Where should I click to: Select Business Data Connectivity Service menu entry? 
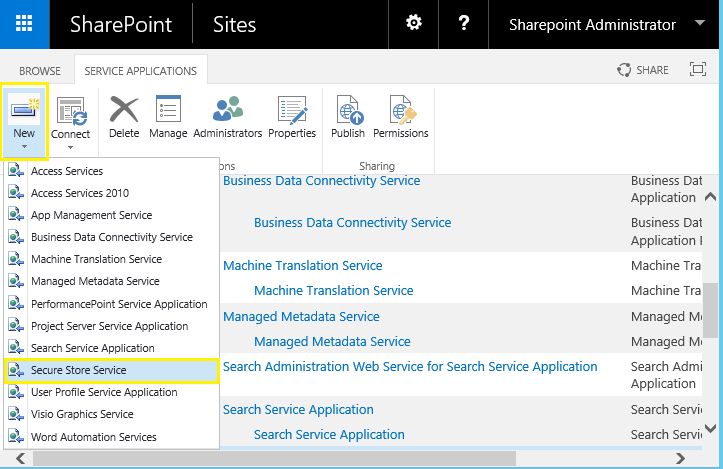tap(111, 237)
